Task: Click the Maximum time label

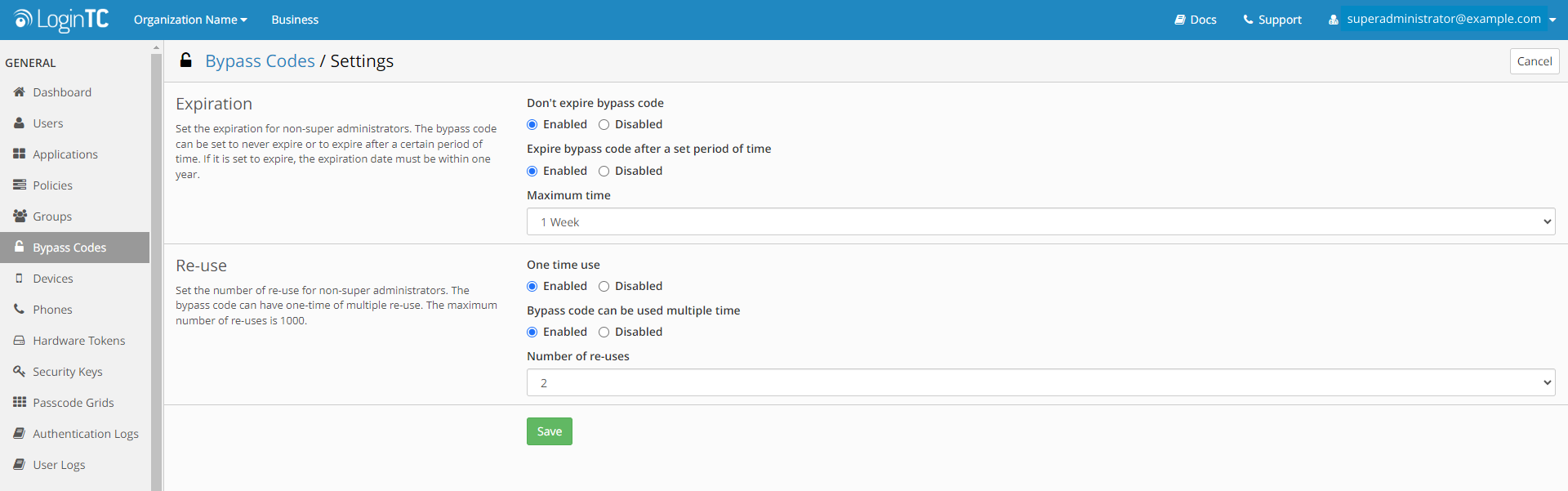Action: pos(568,195)
